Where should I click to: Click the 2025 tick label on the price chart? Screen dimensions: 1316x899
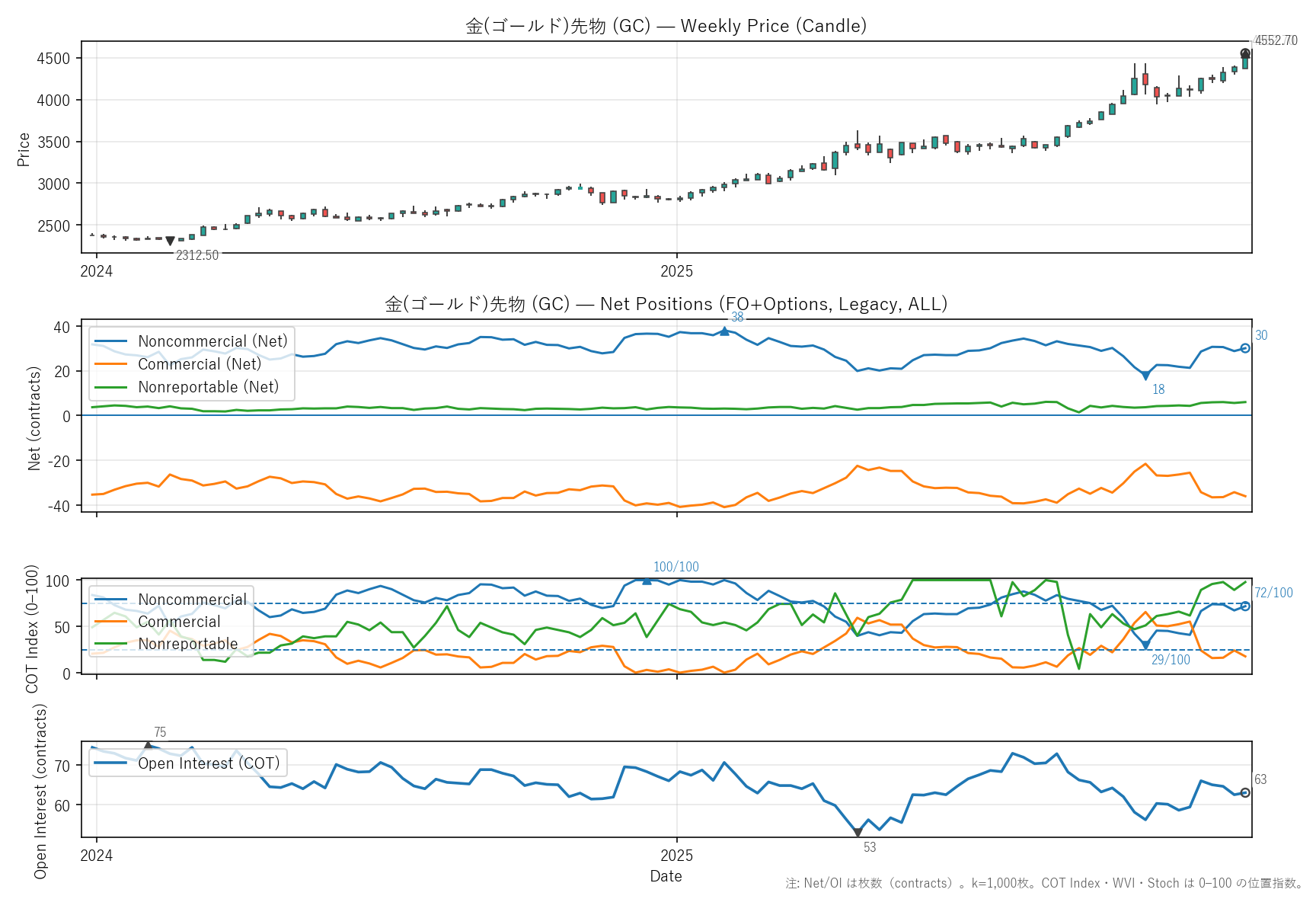(x=676, y=271)
